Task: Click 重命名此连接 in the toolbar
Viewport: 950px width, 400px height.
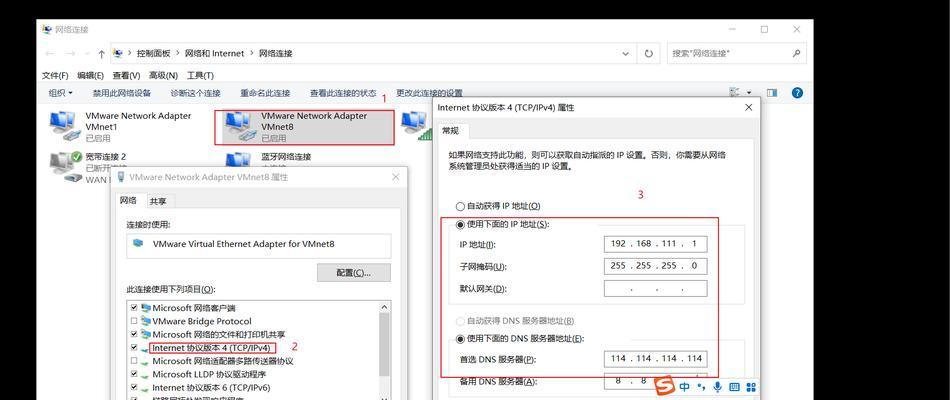Action: [265, 93]
